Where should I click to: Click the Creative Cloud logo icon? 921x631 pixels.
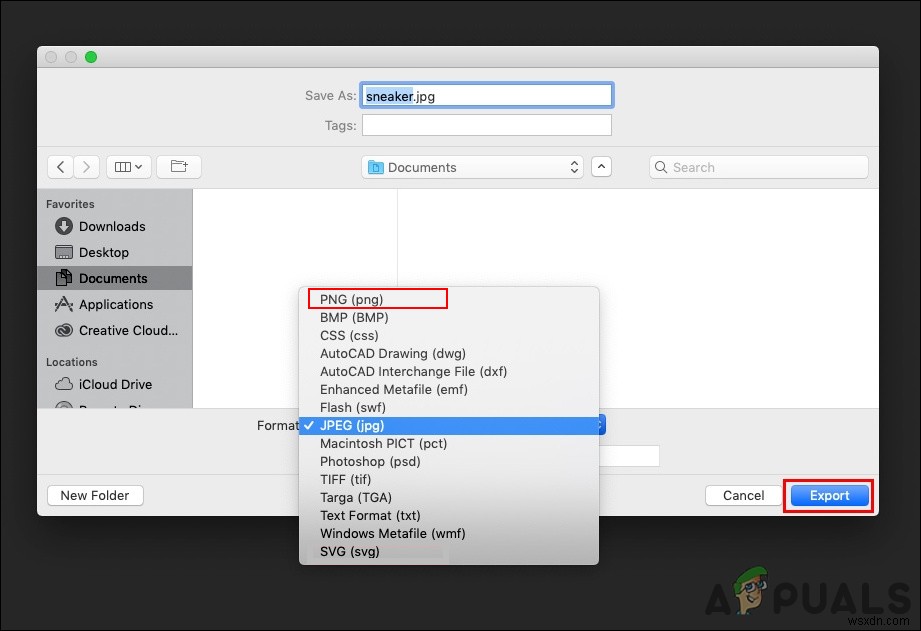point(63,330)
